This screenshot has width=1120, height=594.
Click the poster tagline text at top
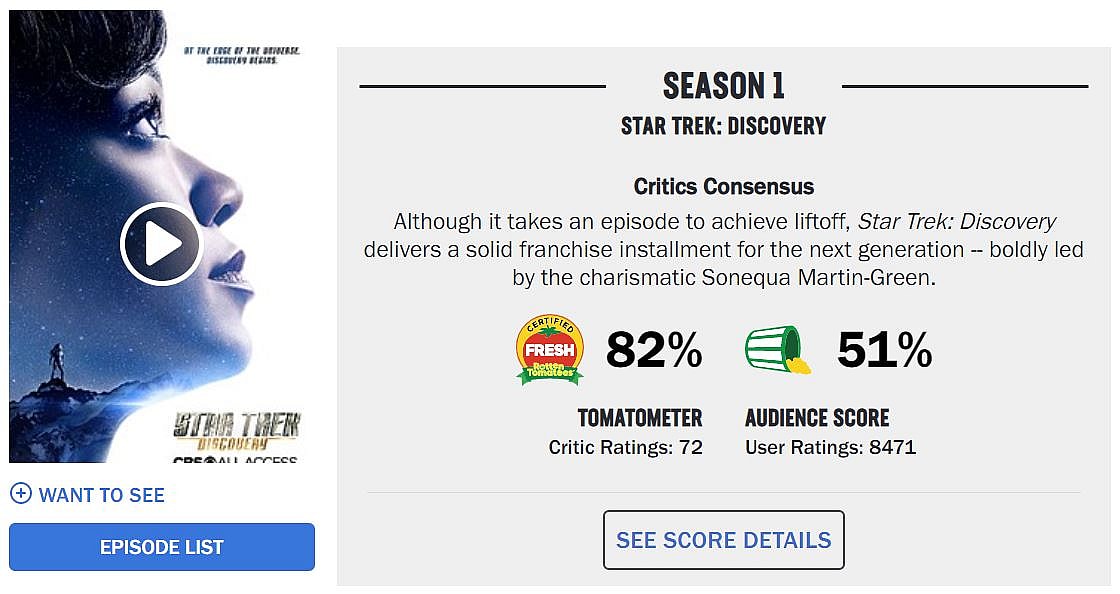(x=243, y=54)
